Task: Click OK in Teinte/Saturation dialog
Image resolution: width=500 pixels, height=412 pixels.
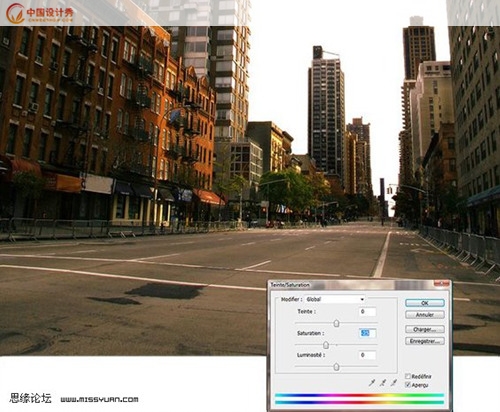Action: coord(425,303)
